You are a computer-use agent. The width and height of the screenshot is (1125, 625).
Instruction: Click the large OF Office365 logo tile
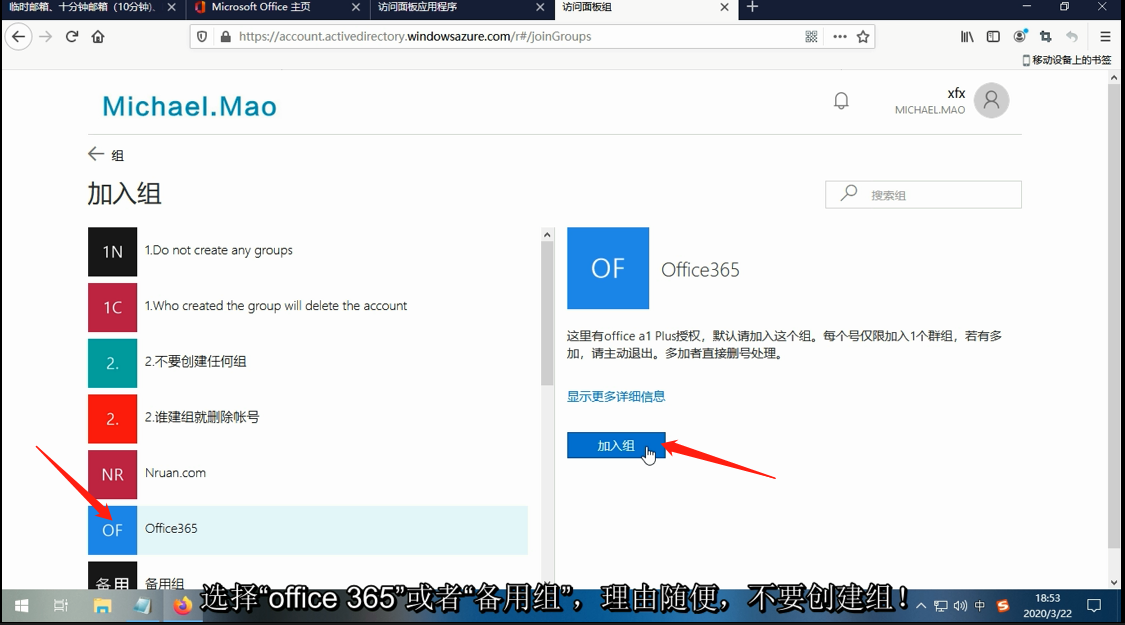(608, 268)
